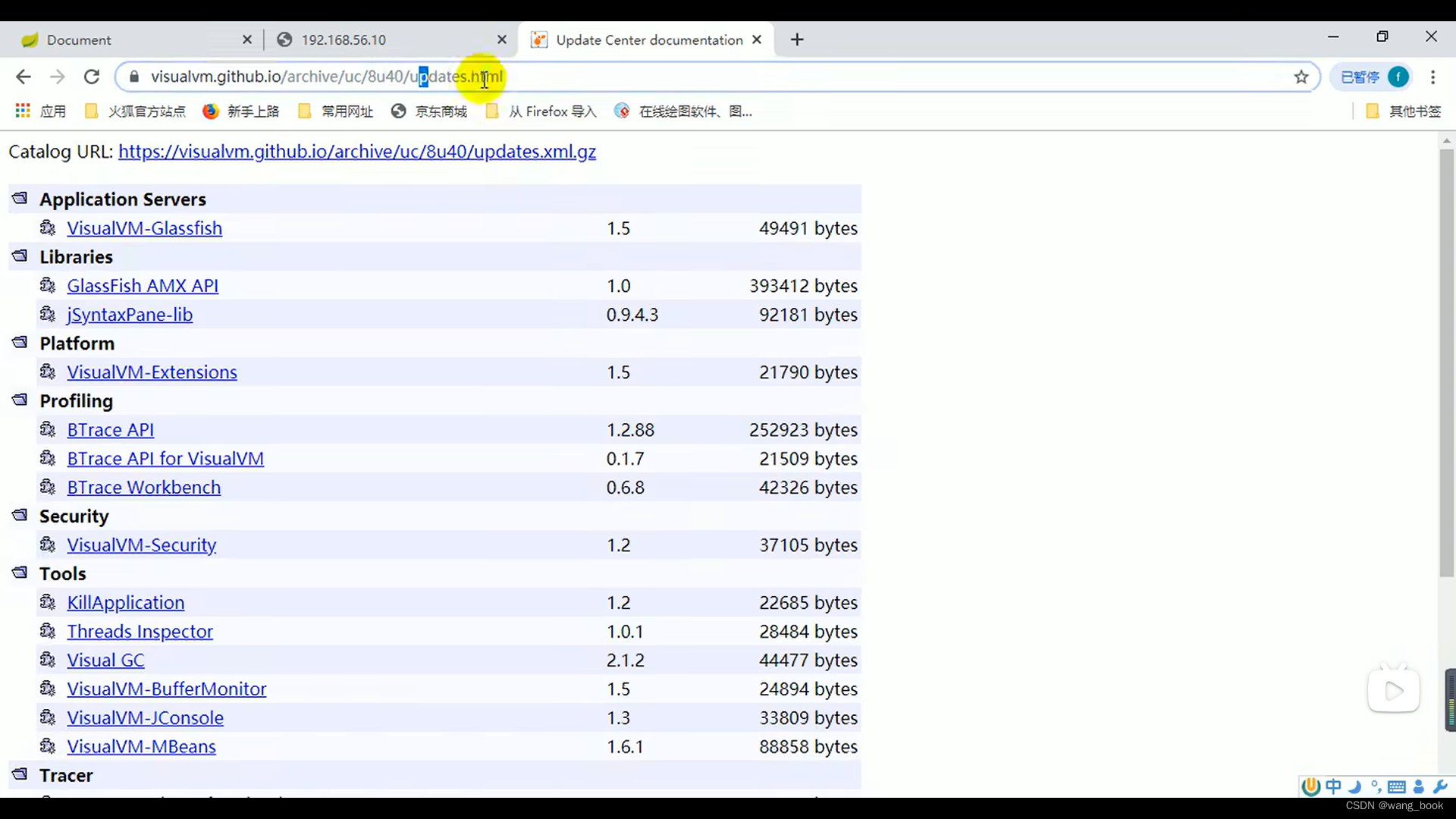Open the 应用 apps shortcut
1456x819 pixels.
point(41,111)
